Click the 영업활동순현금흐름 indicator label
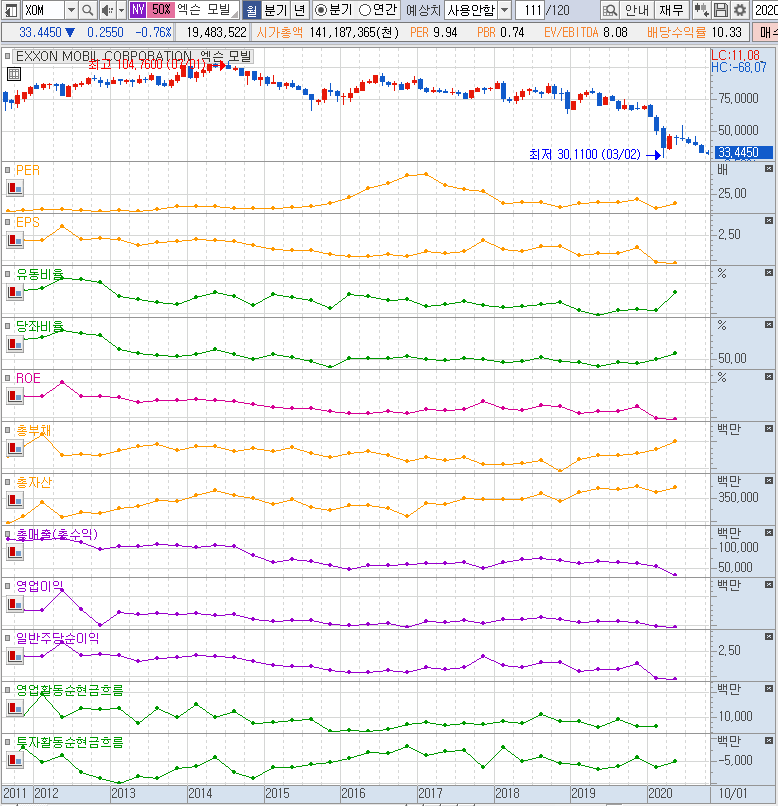Viewport: 778px width, 806px height. 70,690
